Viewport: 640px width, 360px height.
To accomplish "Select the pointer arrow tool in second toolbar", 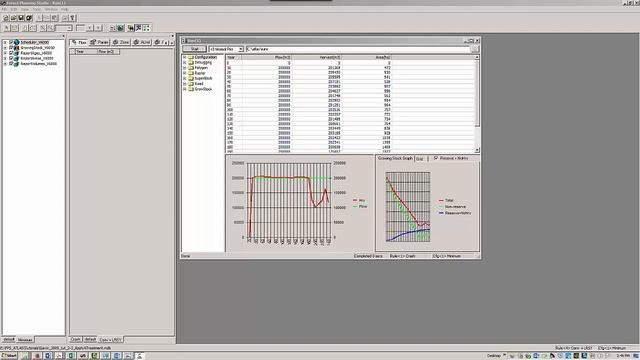I will (x=6, y=28).
